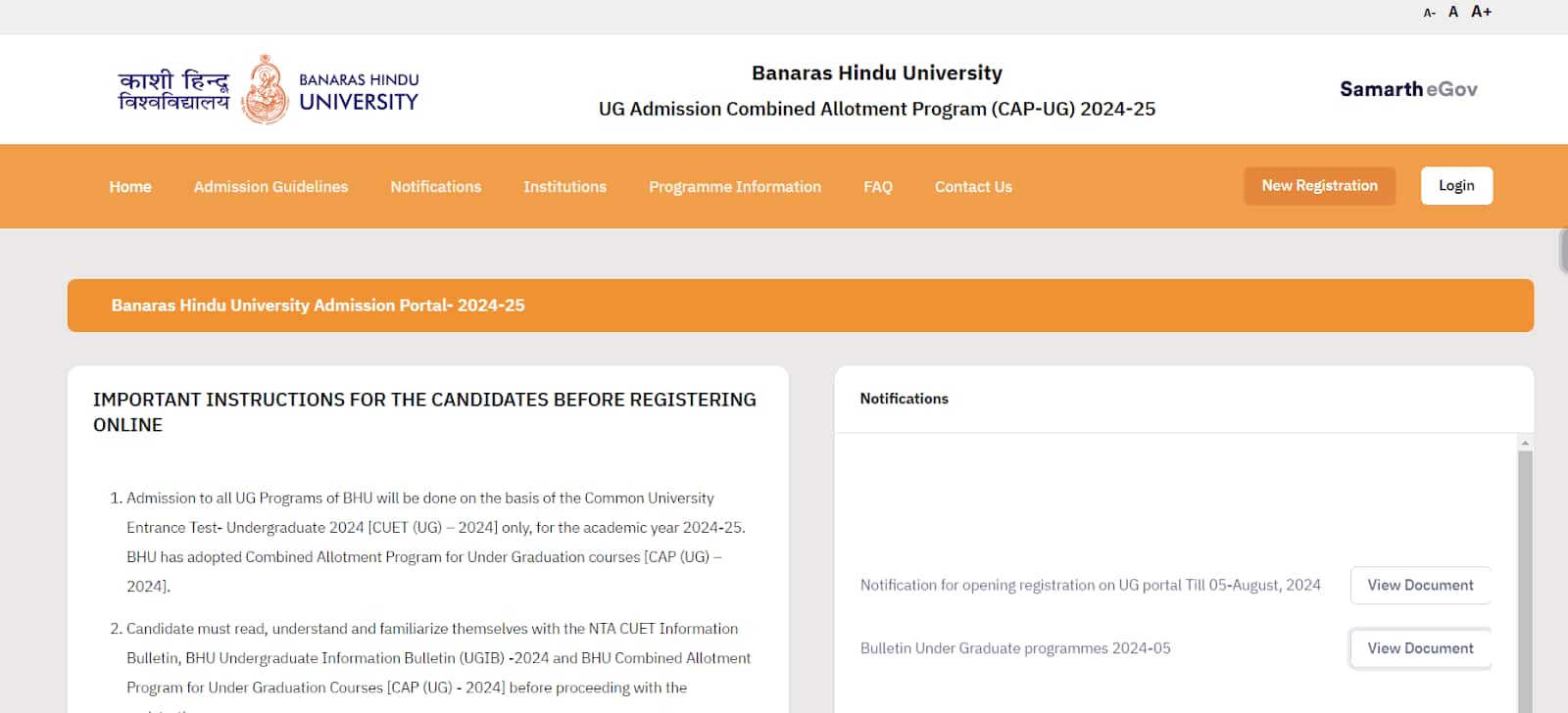Click the New Registration button
Image resolution: width=1568 pixels, height=713 pixels.
tap(1320, 186)
